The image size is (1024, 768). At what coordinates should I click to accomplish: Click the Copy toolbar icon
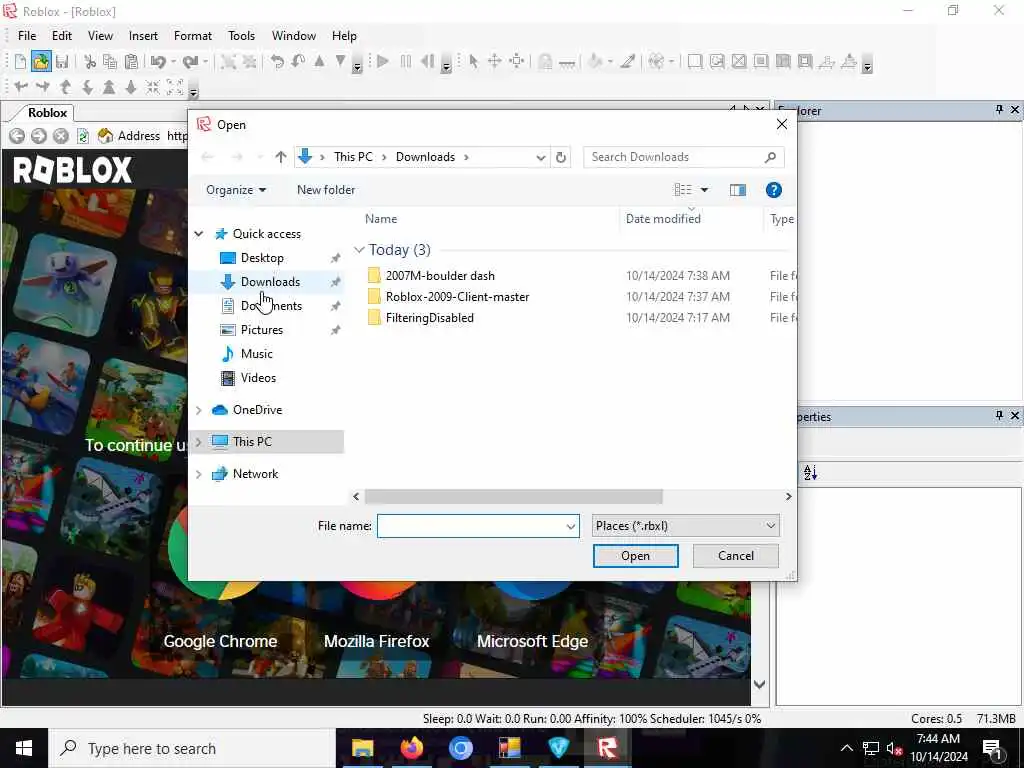[110, 62]
